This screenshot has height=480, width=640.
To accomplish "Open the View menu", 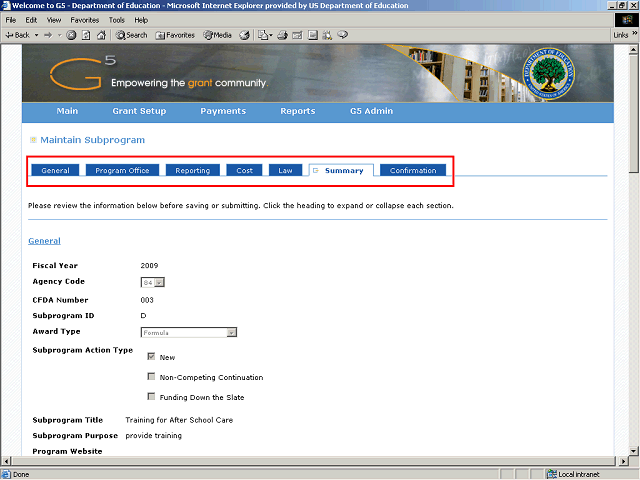I will point(53,20).
